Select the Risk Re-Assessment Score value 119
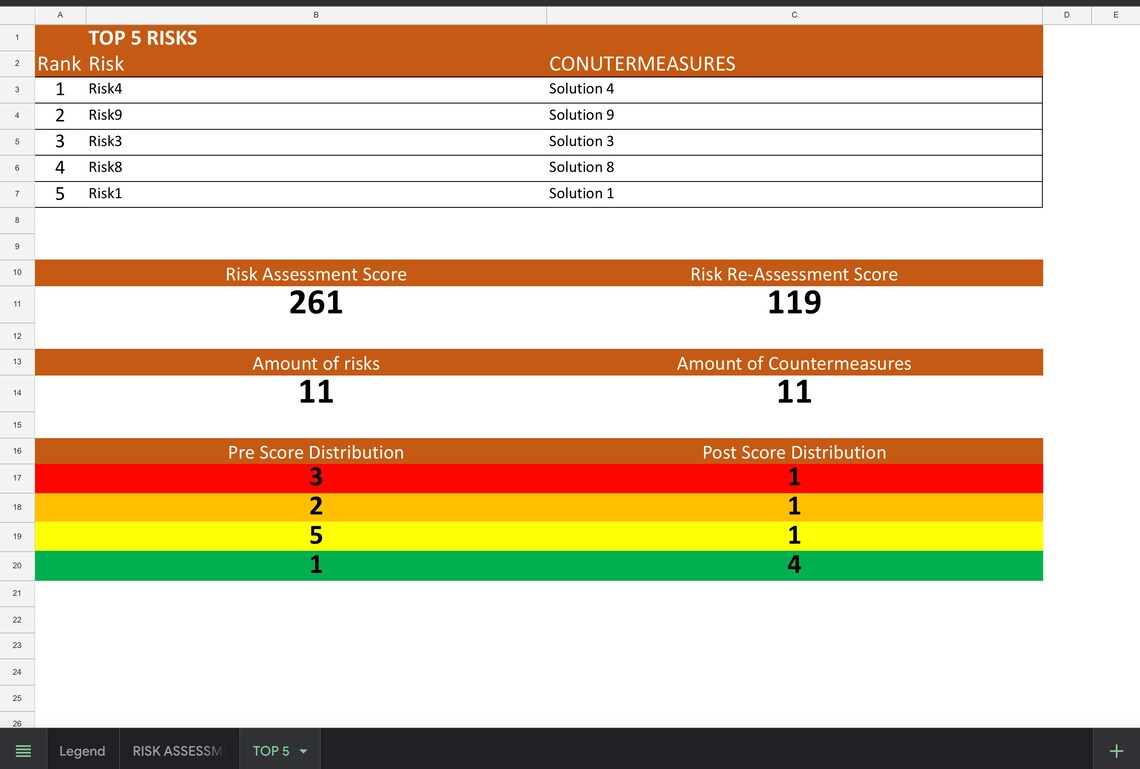 tap(793, 302)
